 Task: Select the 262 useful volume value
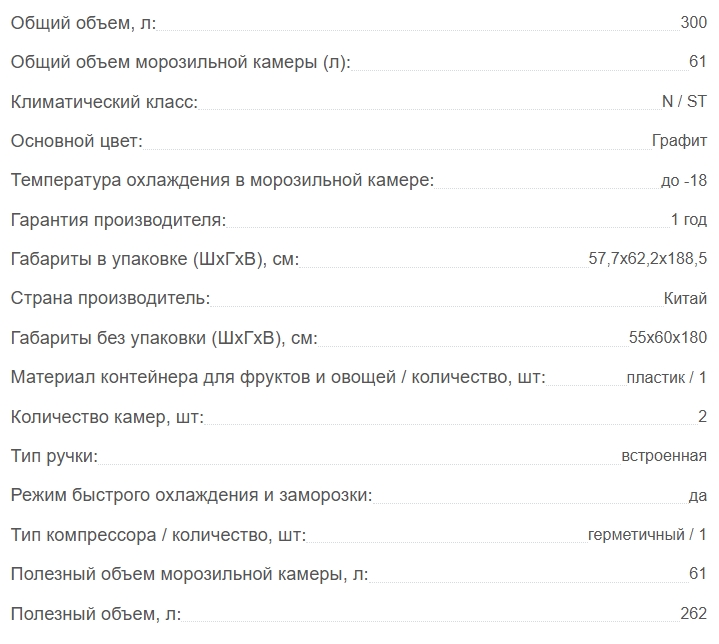click(694, 613)
